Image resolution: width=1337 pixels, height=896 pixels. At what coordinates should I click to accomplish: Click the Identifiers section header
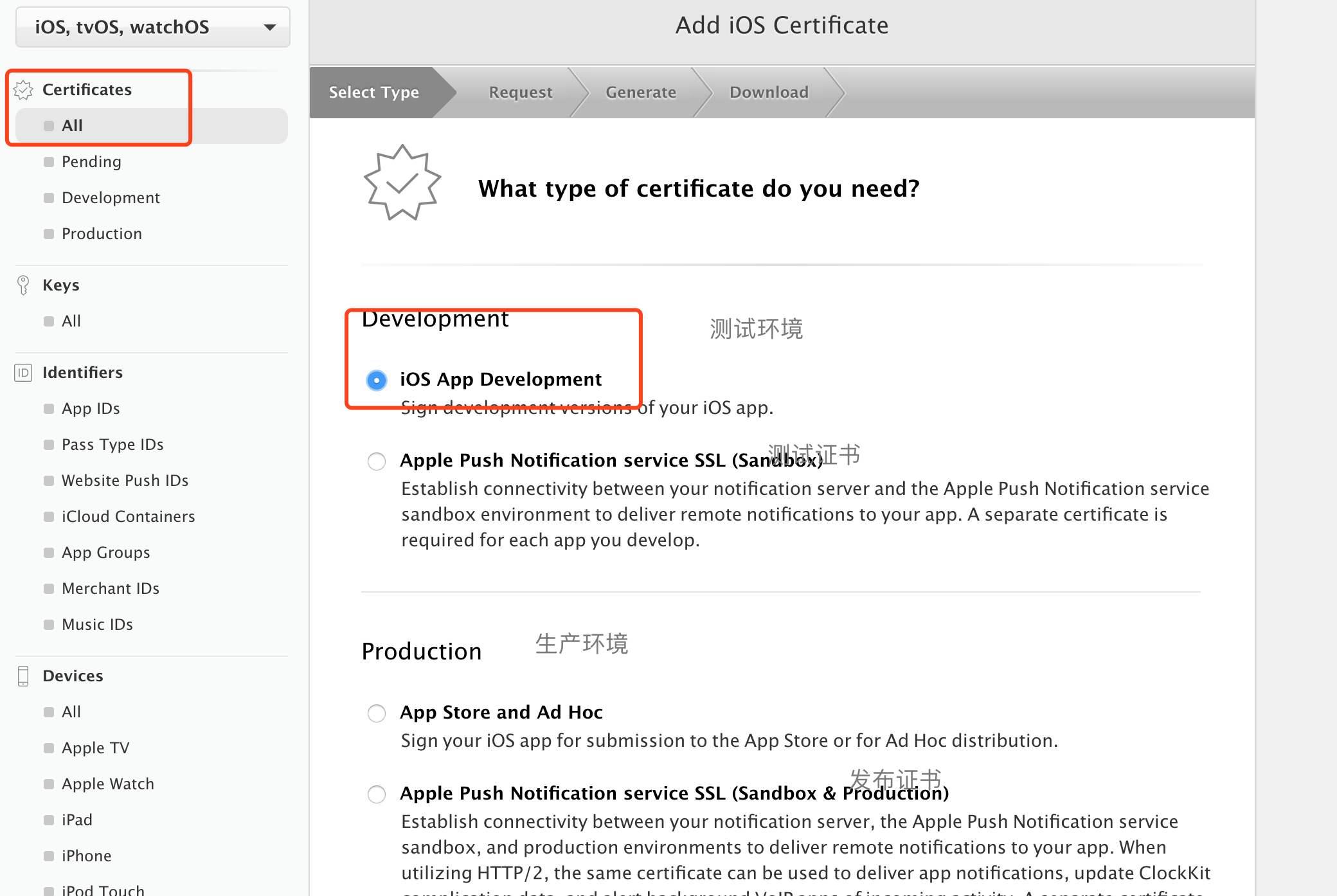pyautogui.click(x=82, y=373)
